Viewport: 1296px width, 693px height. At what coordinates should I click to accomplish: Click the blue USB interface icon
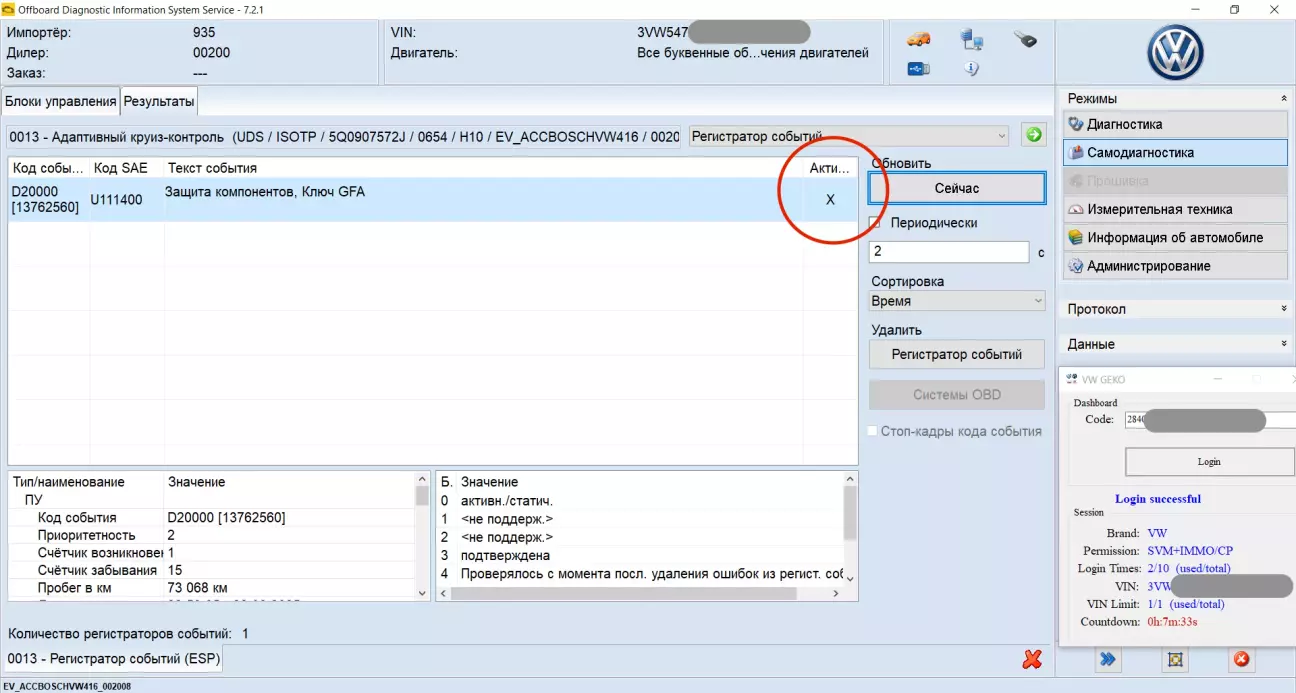point(918,69)
